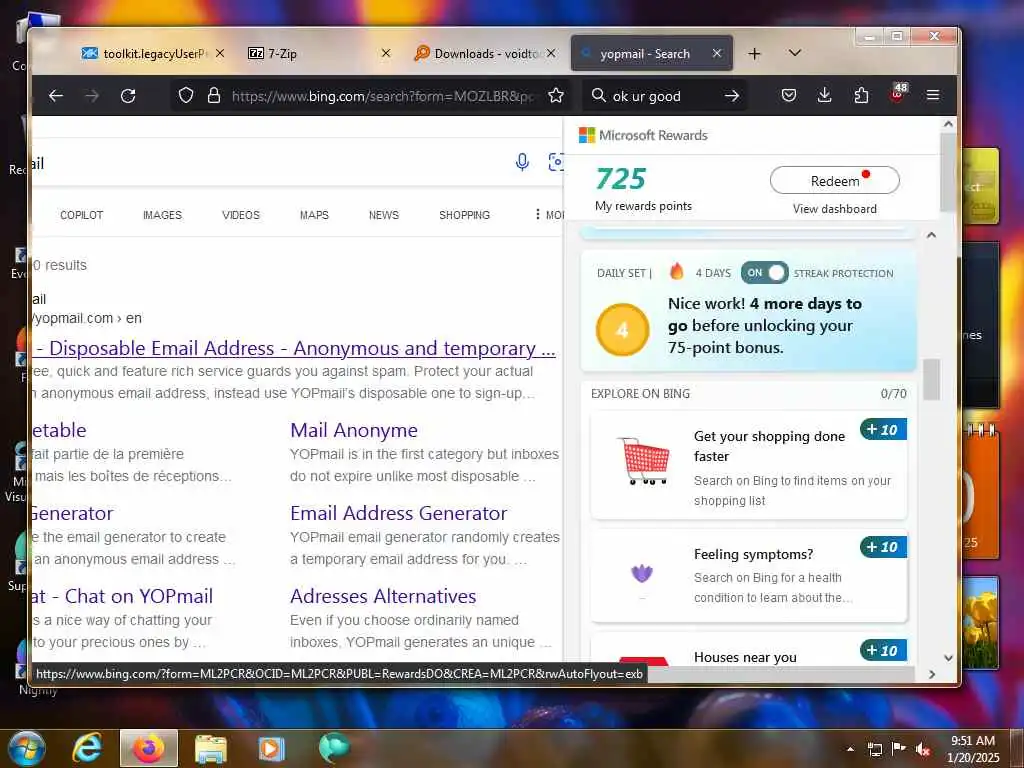This screenshot has width=1024, height=768.
Task: Click the 4-day streak medal badge
Action: coord(622,330)
